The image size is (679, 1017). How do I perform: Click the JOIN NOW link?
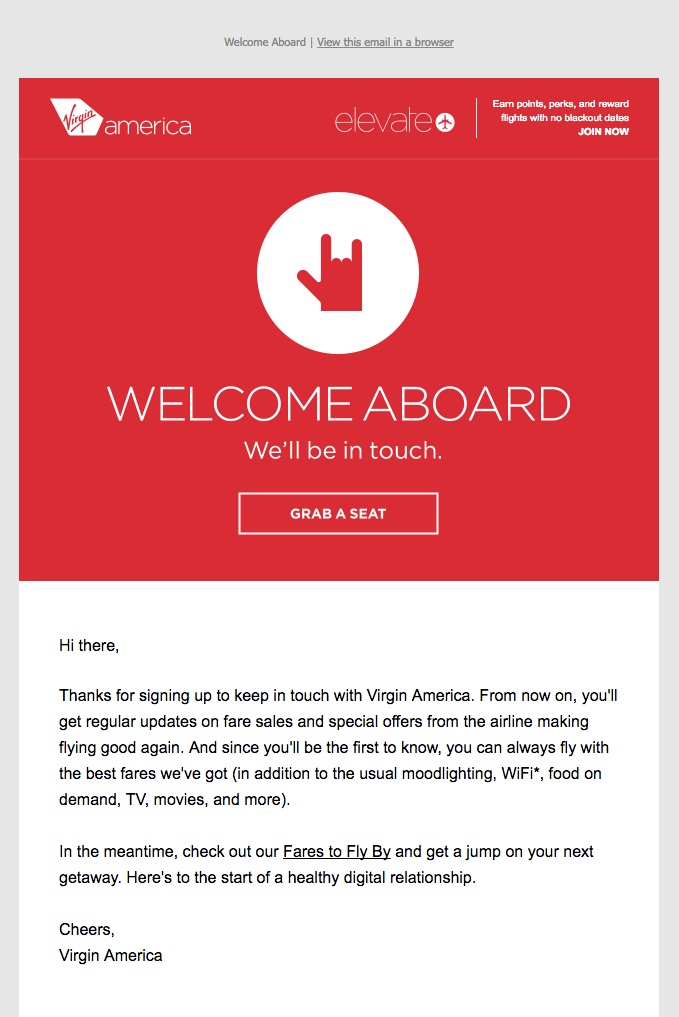coord(603,132)
